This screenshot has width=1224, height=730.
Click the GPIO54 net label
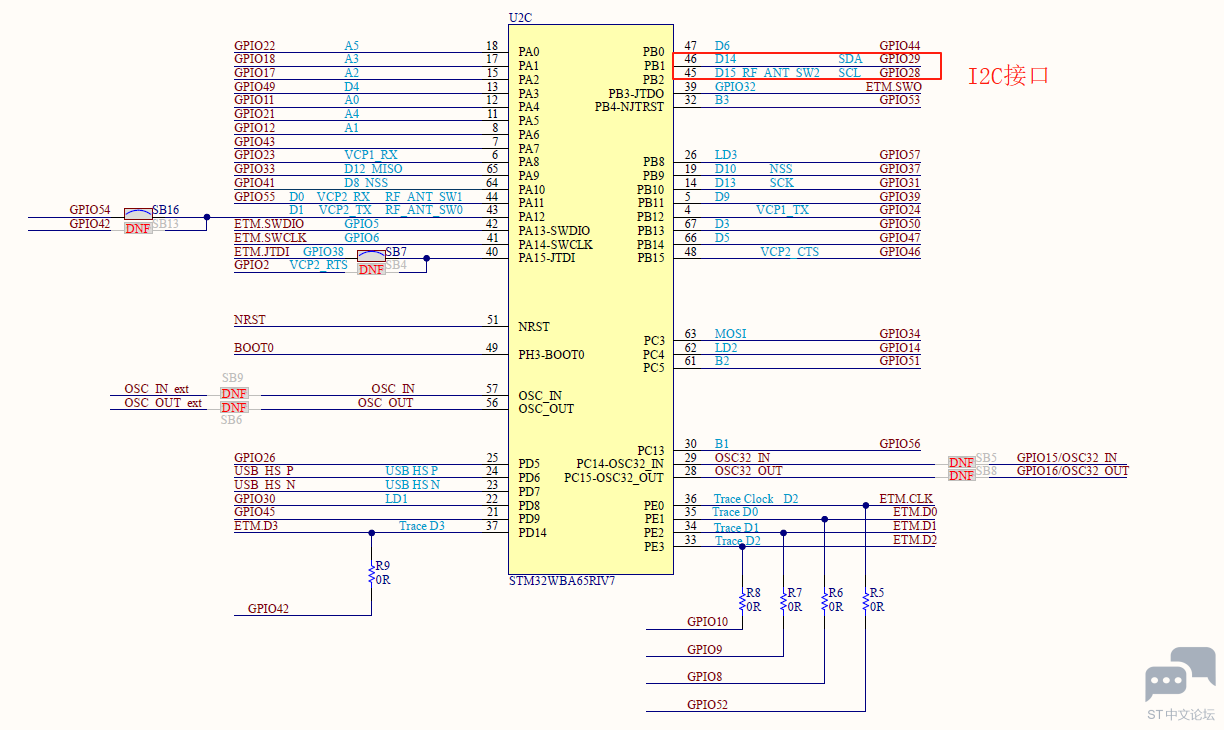(x=90, y=210)
